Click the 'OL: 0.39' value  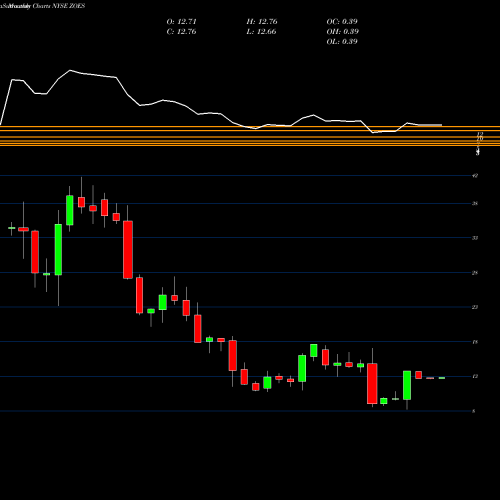[342, 42]
